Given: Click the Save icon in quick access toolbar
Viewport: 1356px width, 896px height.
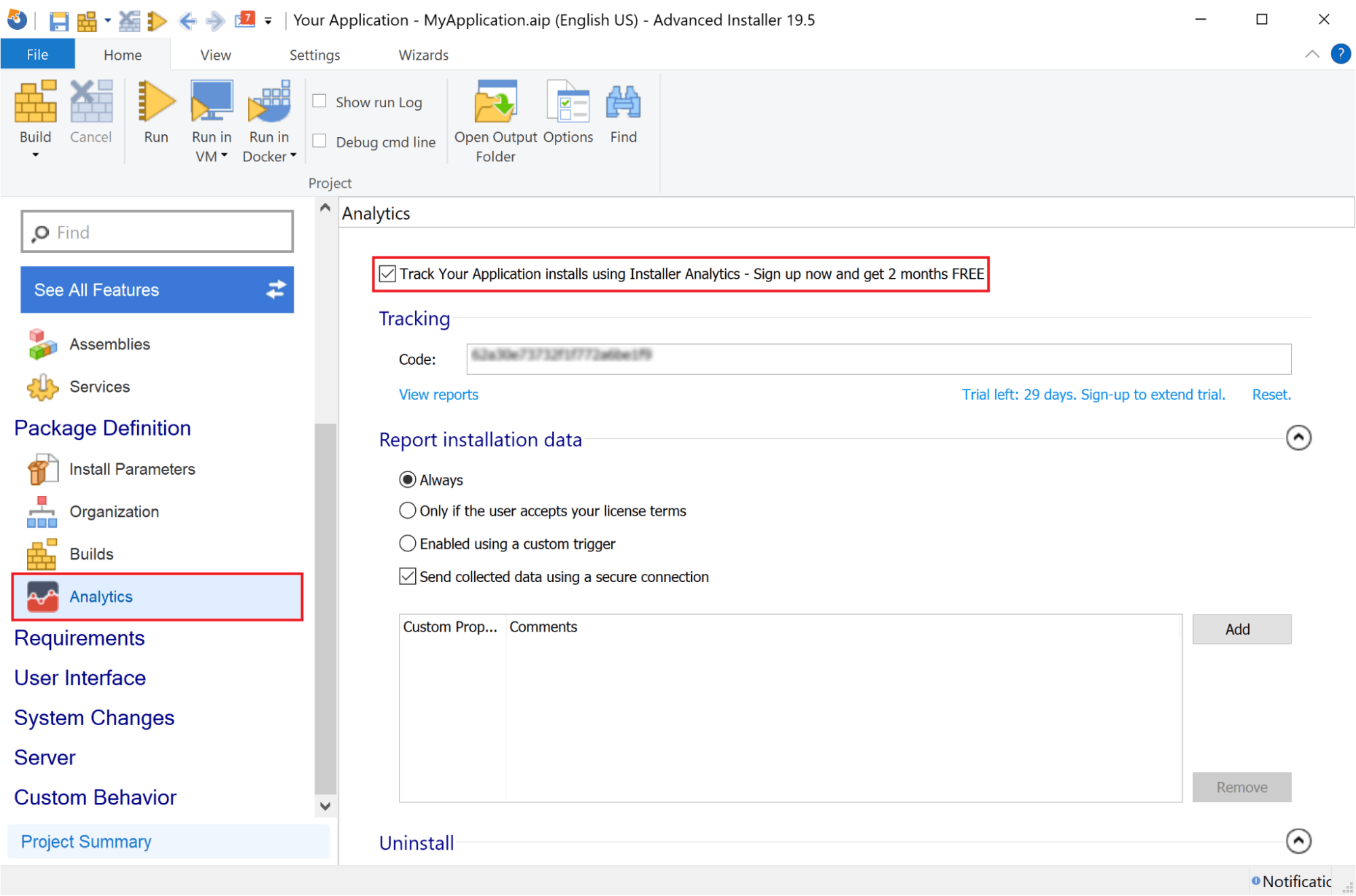Looking at the screenshot, I should point(58,20).
